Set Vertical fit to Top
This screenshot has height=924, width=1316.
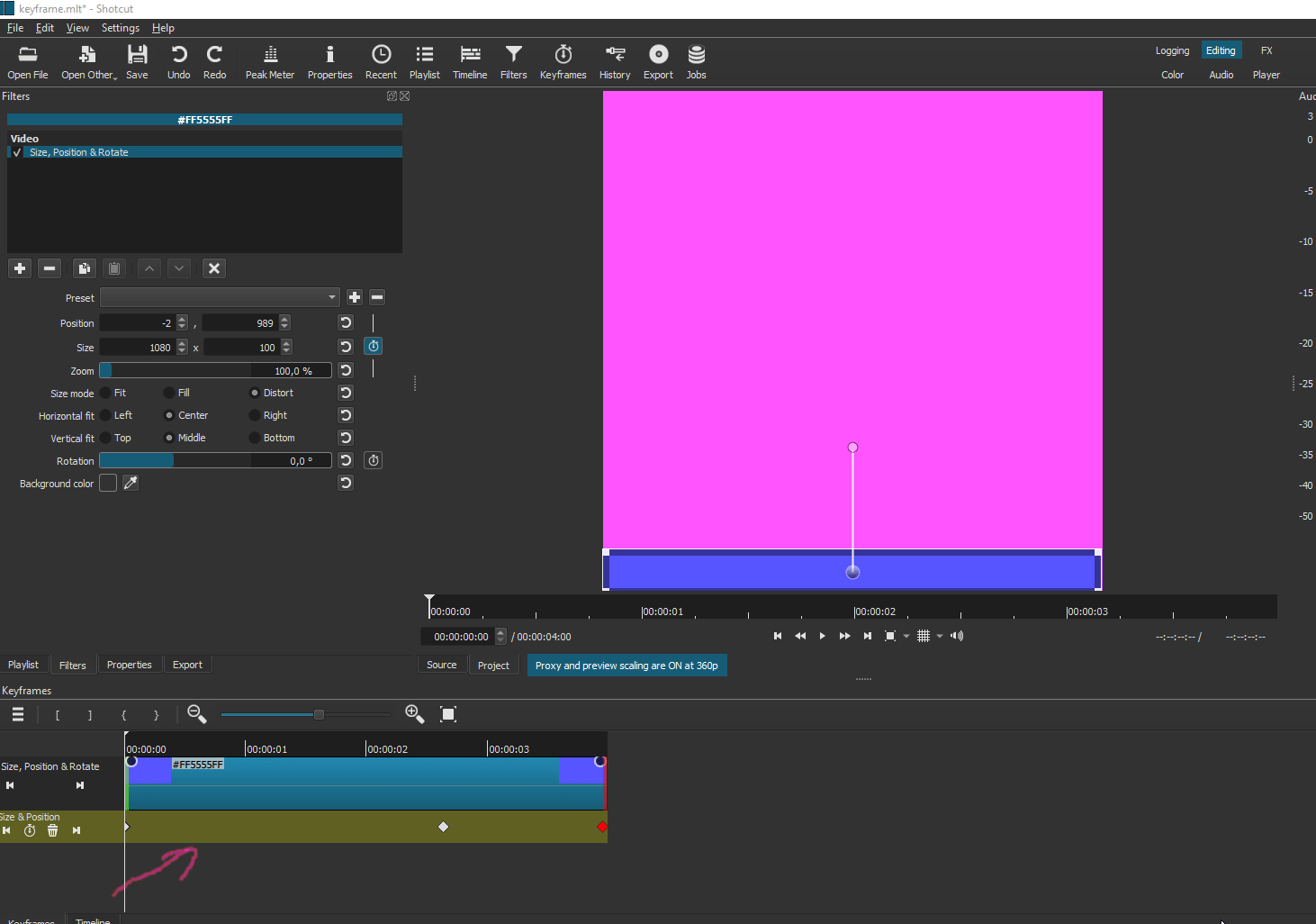[x=107, y=438]
